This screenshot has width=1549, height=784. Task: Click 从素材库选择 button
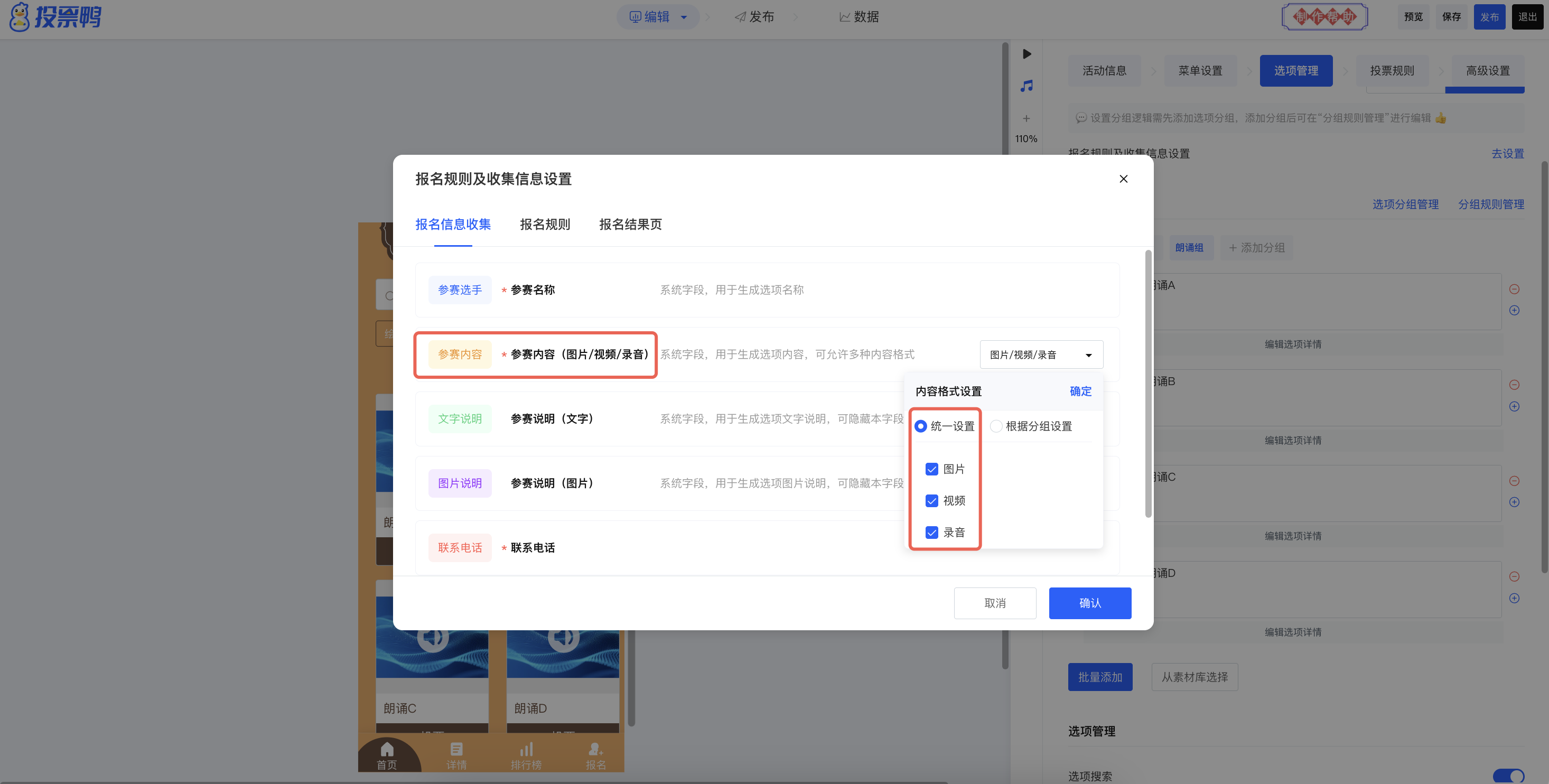click(x=1194, y=677)
